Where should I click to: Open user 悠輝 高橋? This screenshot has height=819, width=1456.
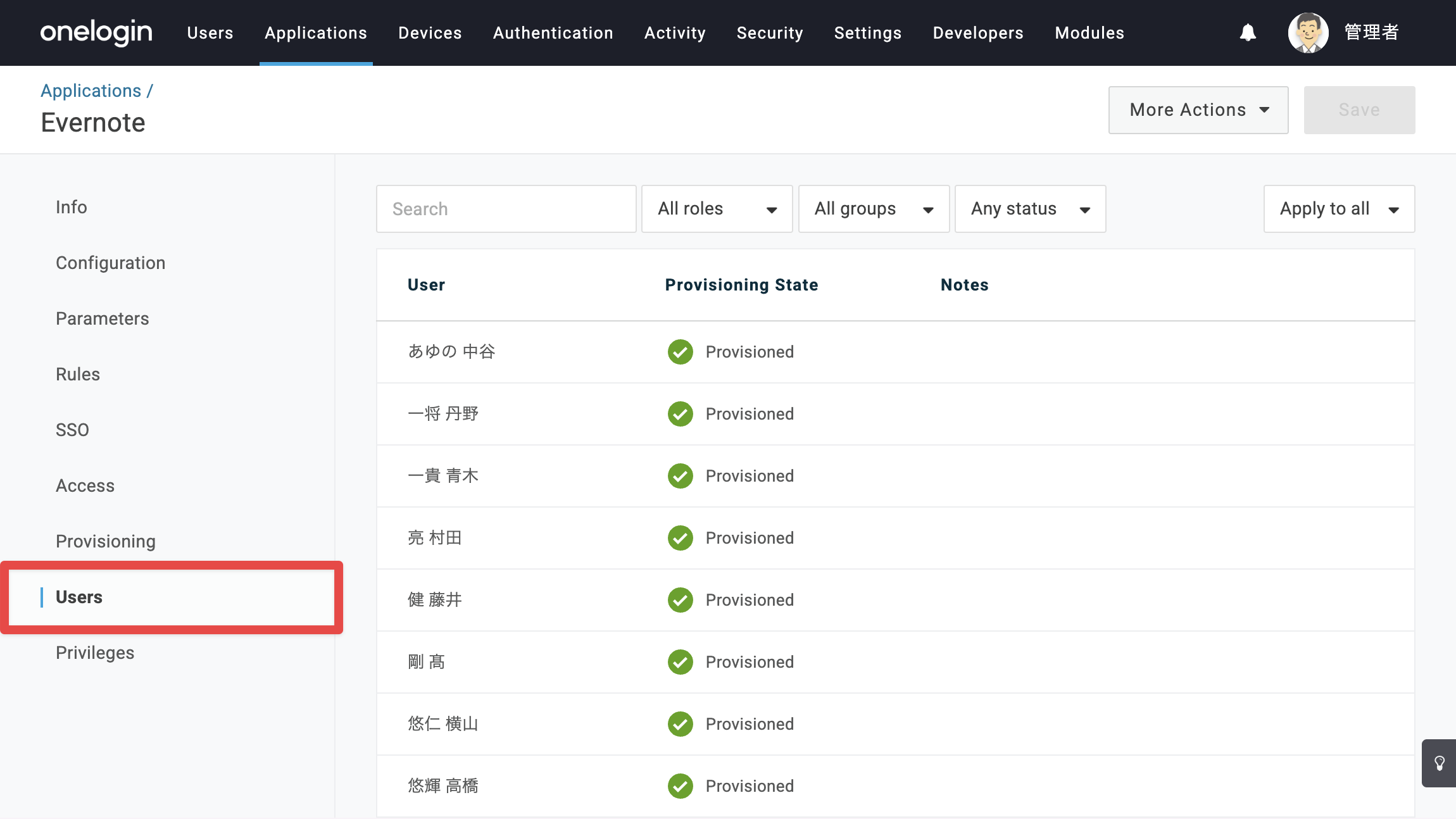(443, 785)
